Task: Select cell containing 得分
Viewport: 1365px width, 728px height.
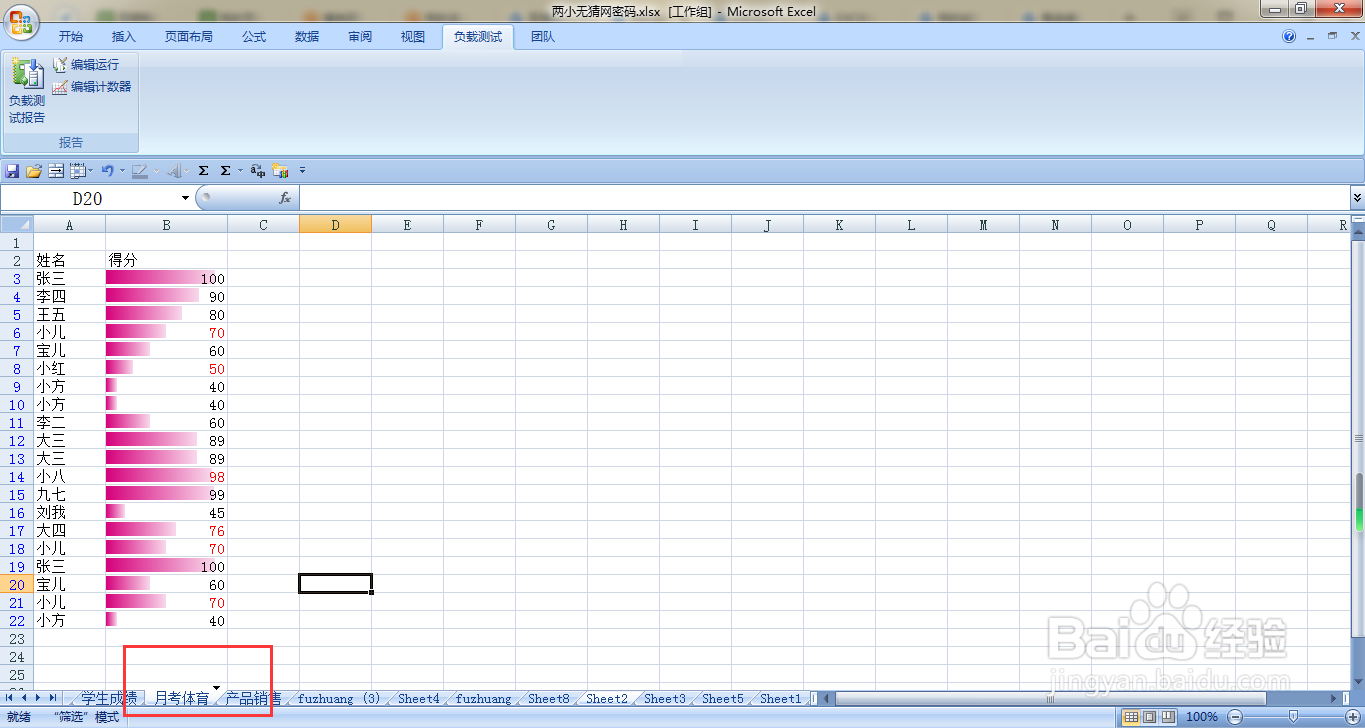Action: (166, 260)
